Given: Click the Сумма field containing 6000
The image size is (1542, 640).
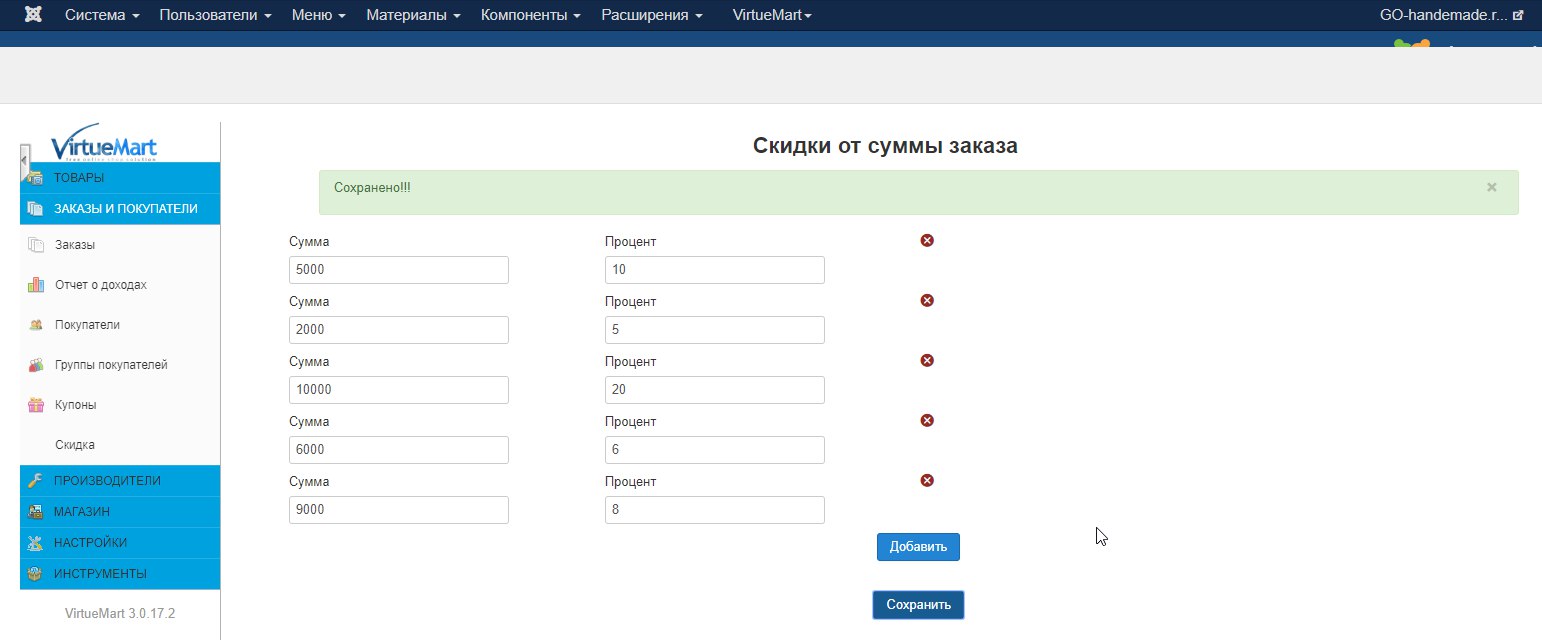Looking at the screenshot, I should pos(399,450).
